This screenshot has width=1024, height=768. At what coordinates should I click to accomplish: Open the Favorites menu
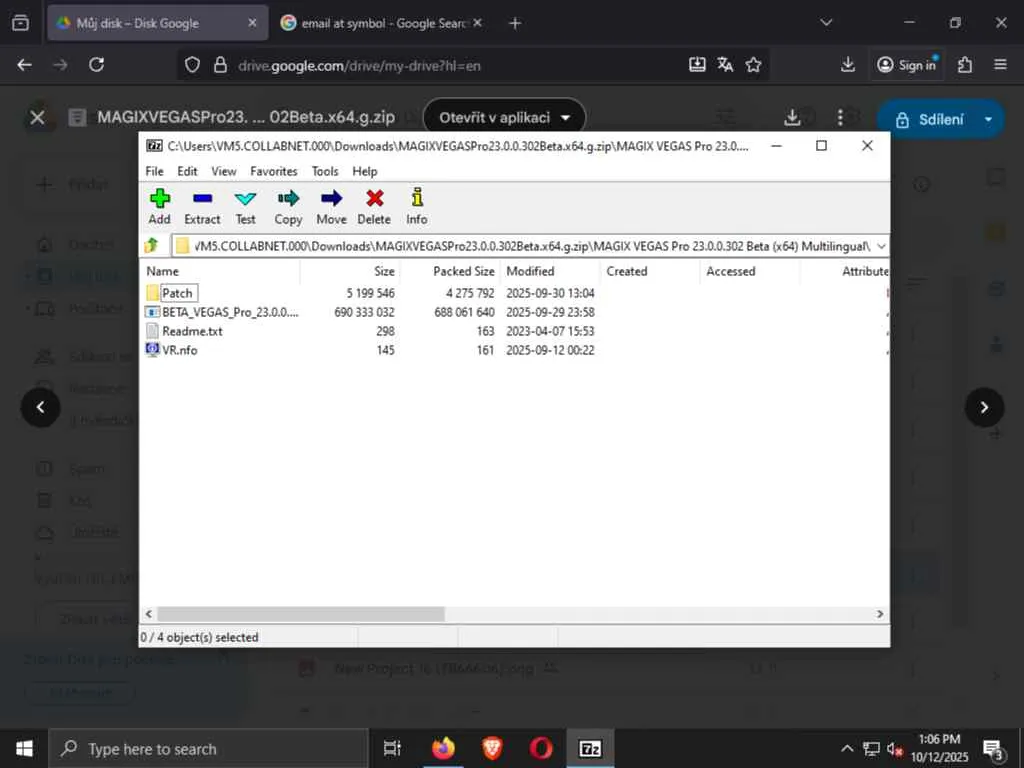point(274,171)
